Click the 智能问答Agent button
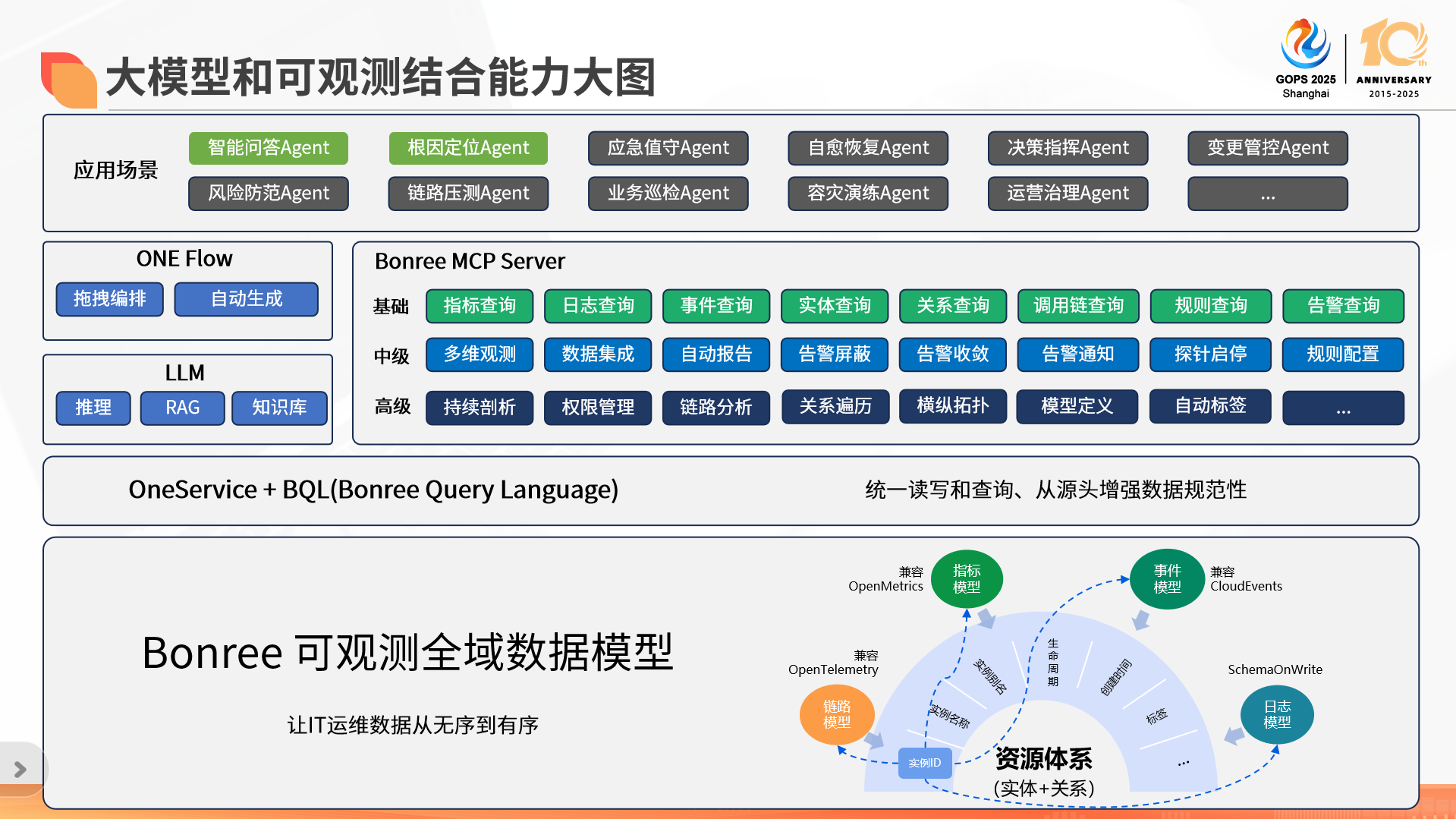1456x819 pixels. coord(269,148)
